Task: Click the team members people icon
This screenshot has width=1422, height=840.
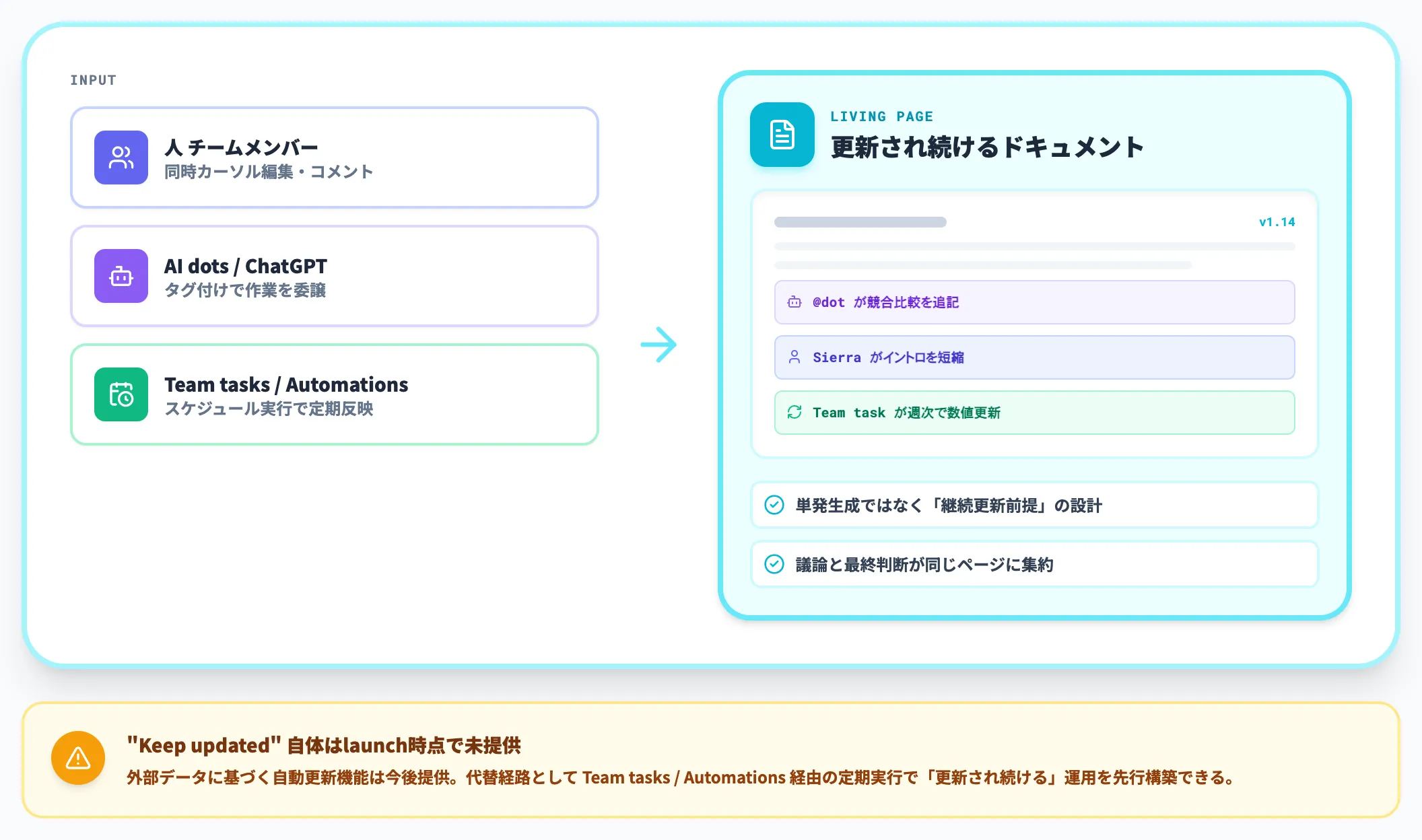Action: click(x=121, y=157)
